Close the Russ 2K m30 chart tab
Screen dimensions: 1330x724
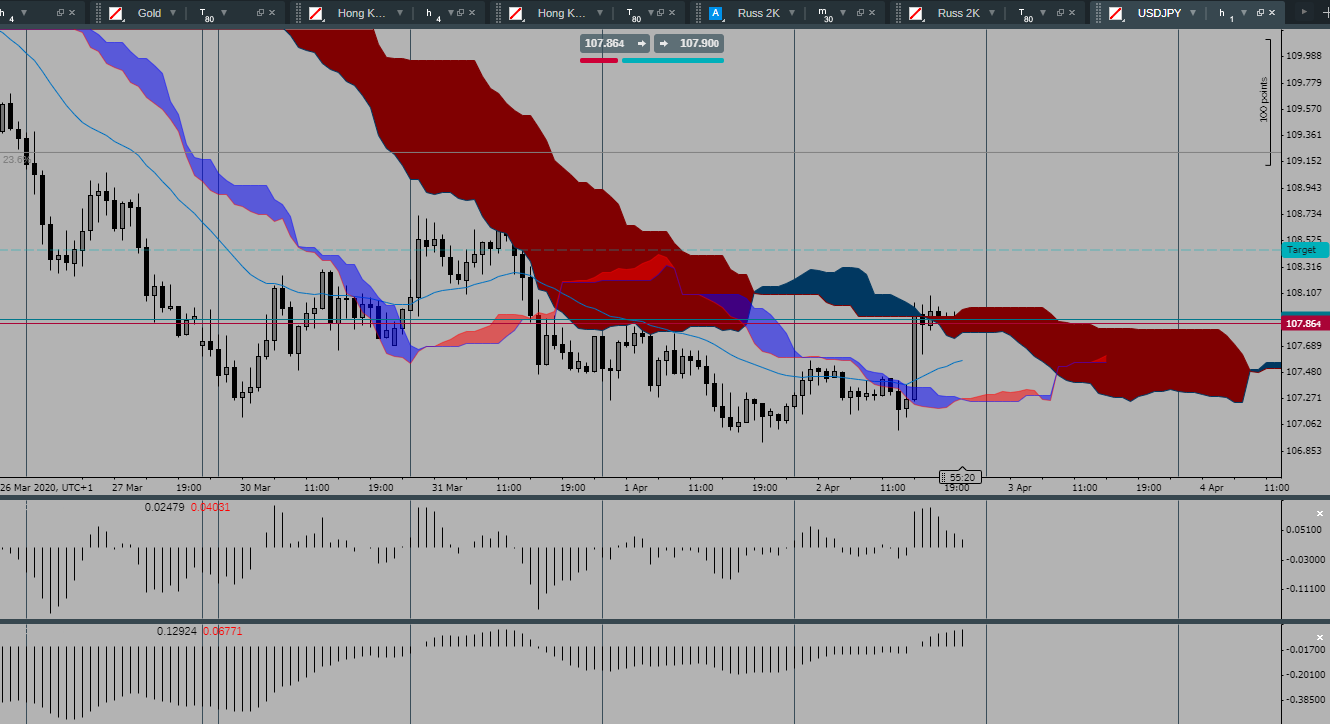click(873, 13)
